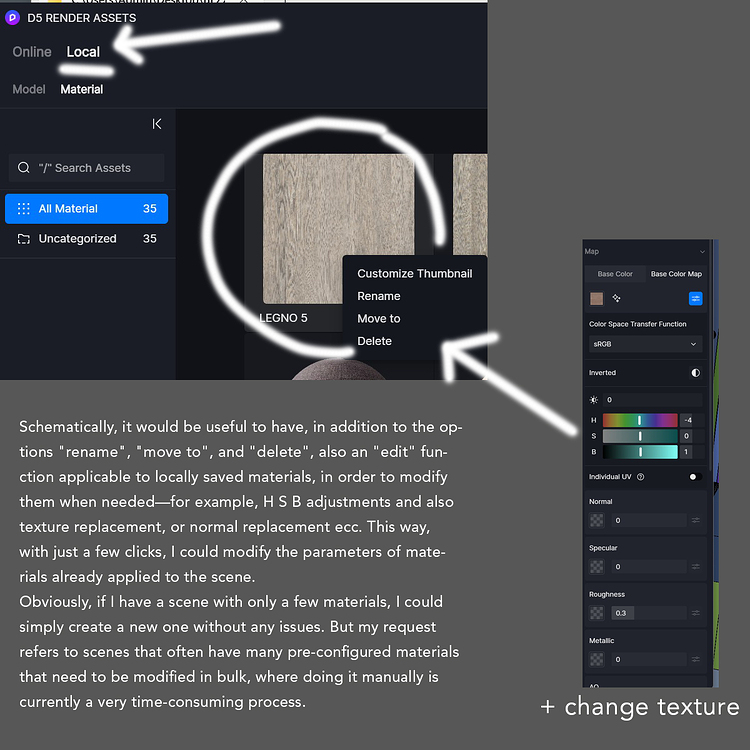The width and height of the screenshot is (750, 750).
Task: Click the brightness value field showing 0
Action: pyautogui.click(x=652, y=400)
